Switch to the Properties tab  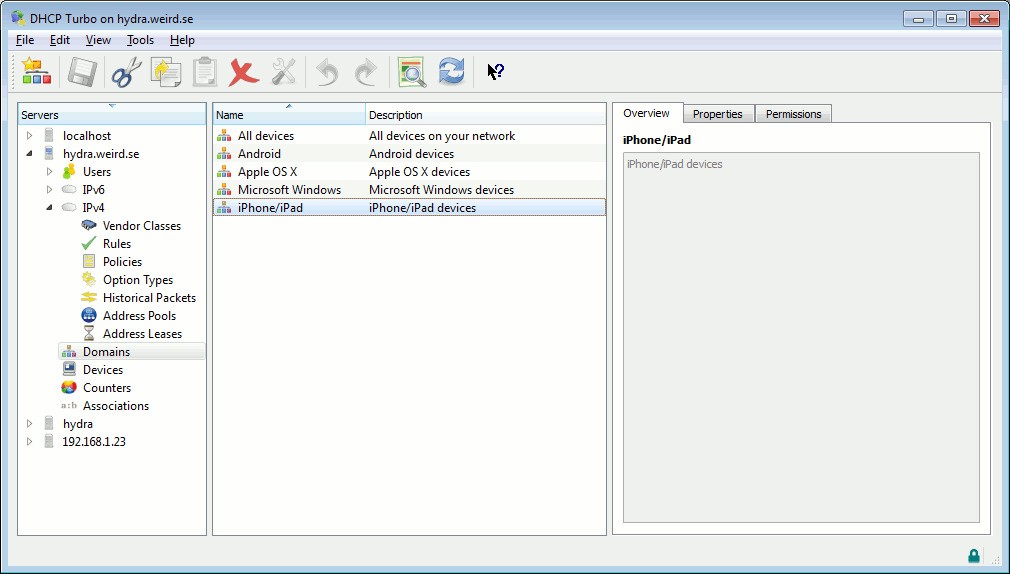(x=718, y=114)
